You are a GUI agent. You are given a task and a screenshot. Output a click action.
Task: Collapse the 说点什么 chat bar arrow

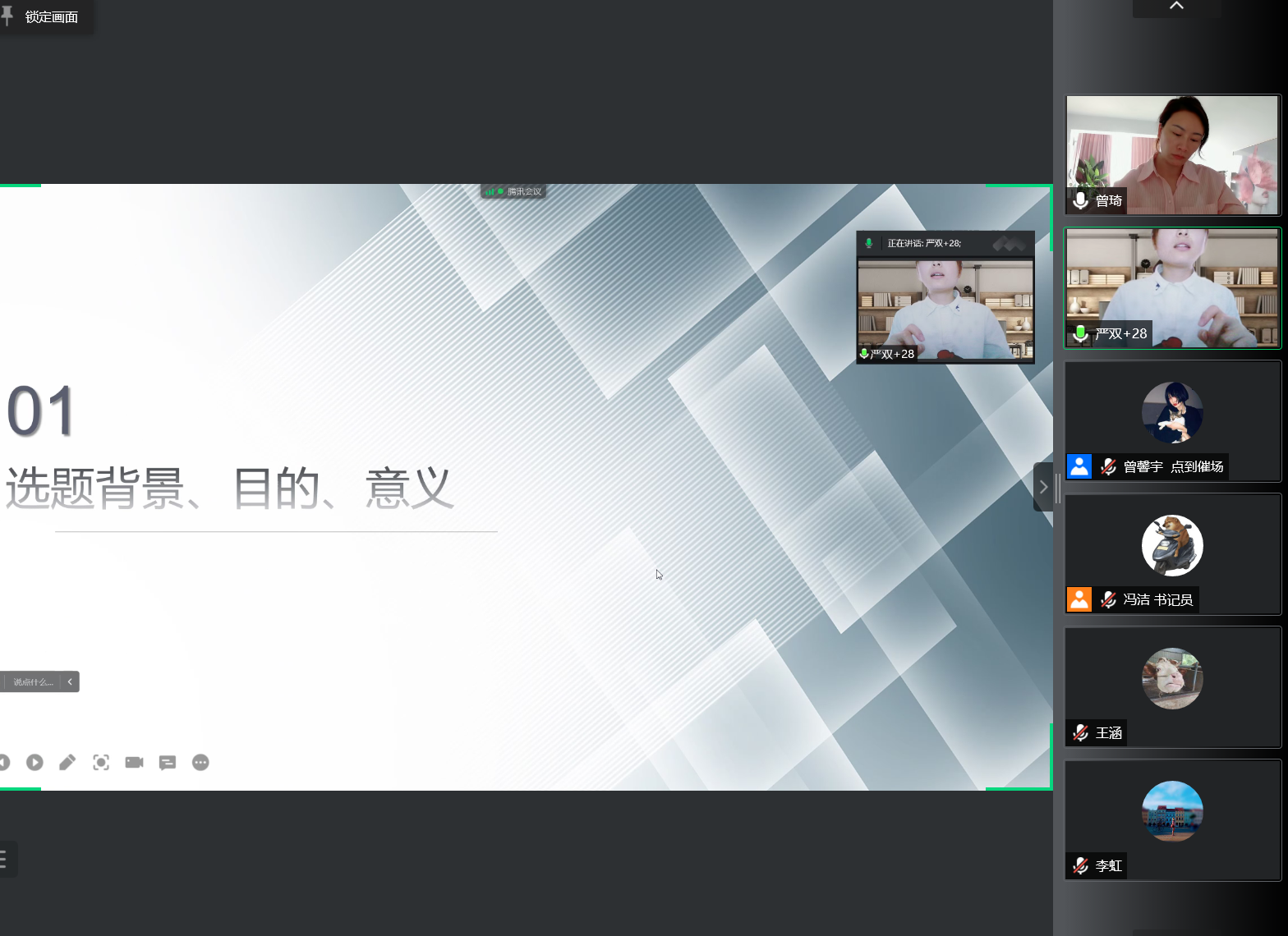pyautogui.click(x=70, y=681)
